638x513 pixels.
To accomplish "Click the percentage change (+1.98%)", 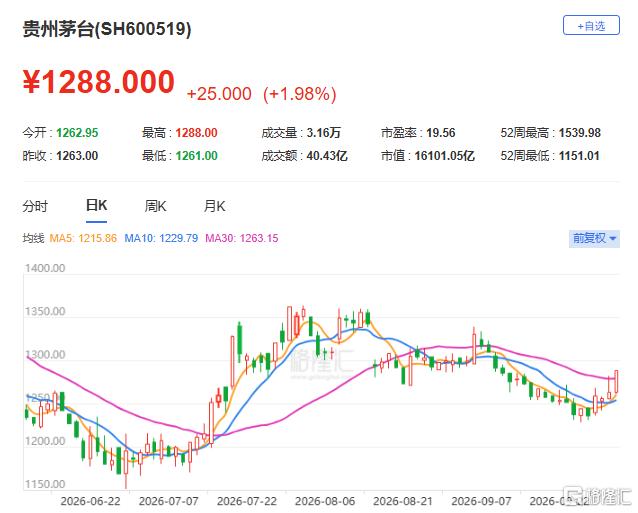I will pos(299,94).
